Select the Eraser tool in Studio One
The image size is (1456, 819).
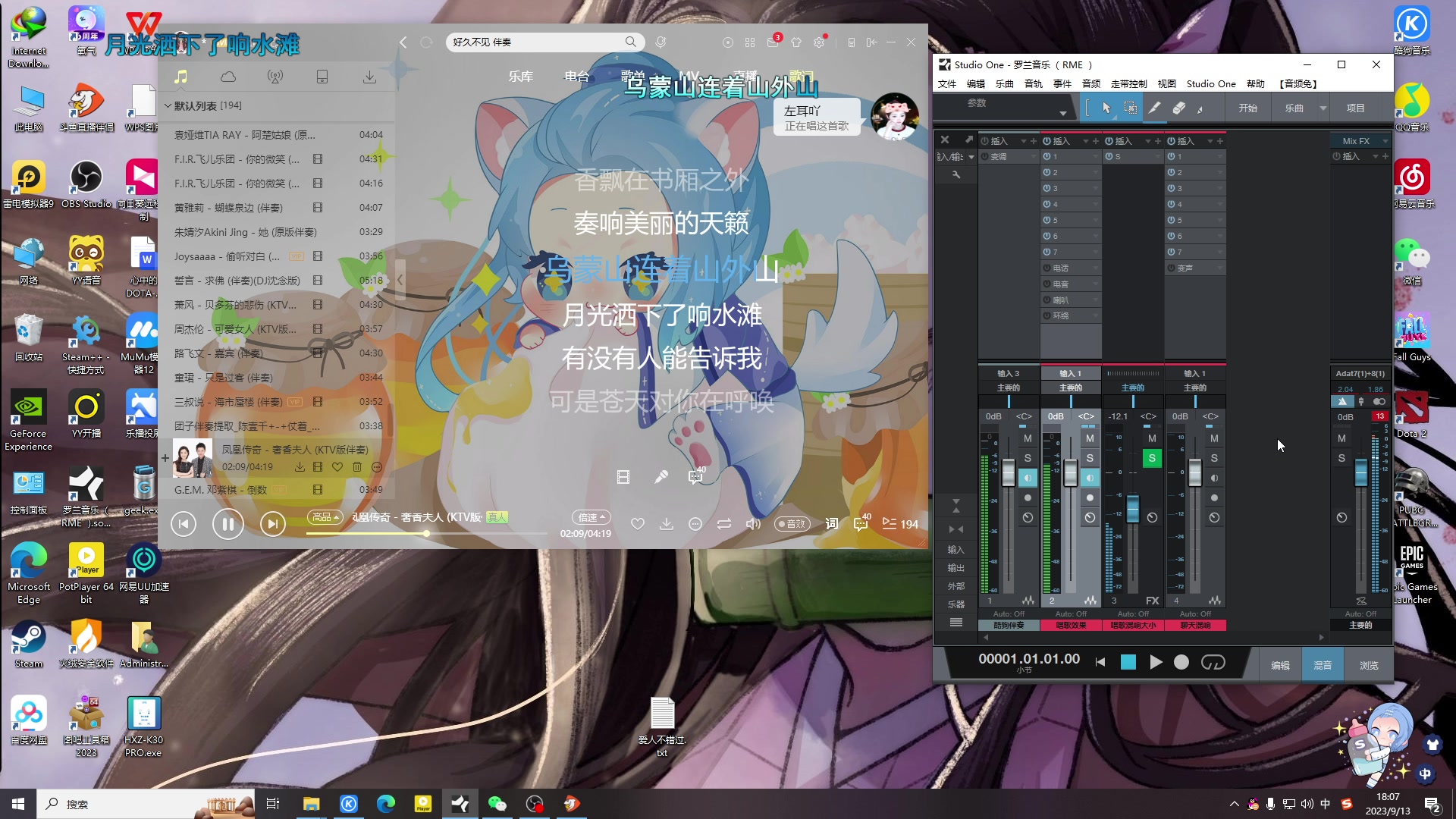[1178, 108]
